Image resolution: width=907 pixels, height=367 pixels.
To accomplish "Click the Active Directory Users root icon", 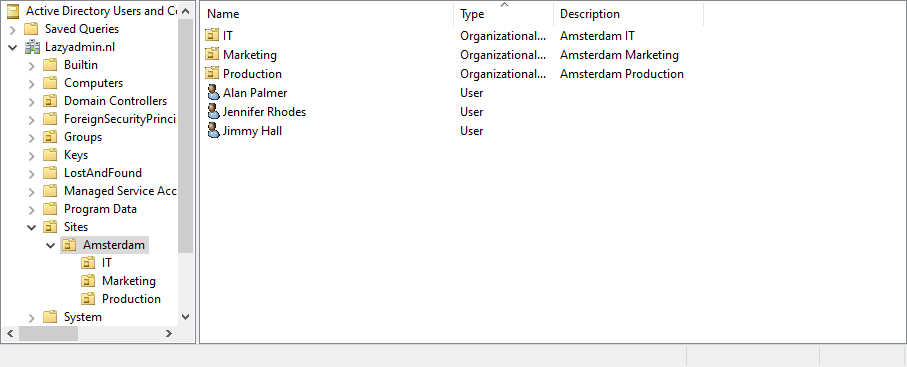I will [x=13, y=10].
